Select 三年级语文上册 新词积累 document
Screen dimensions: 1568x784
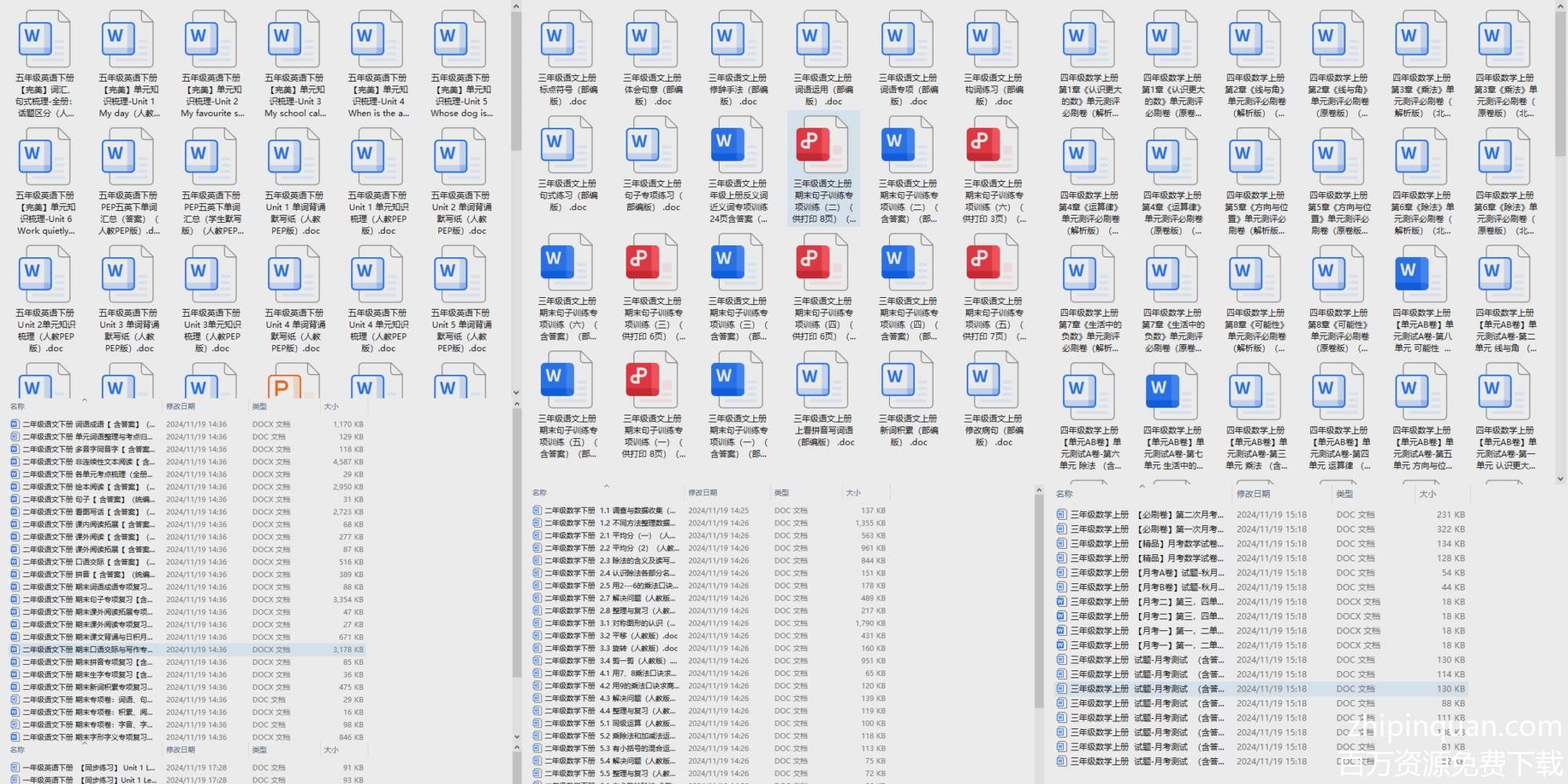pyautogui.click(x=908, y=379)
